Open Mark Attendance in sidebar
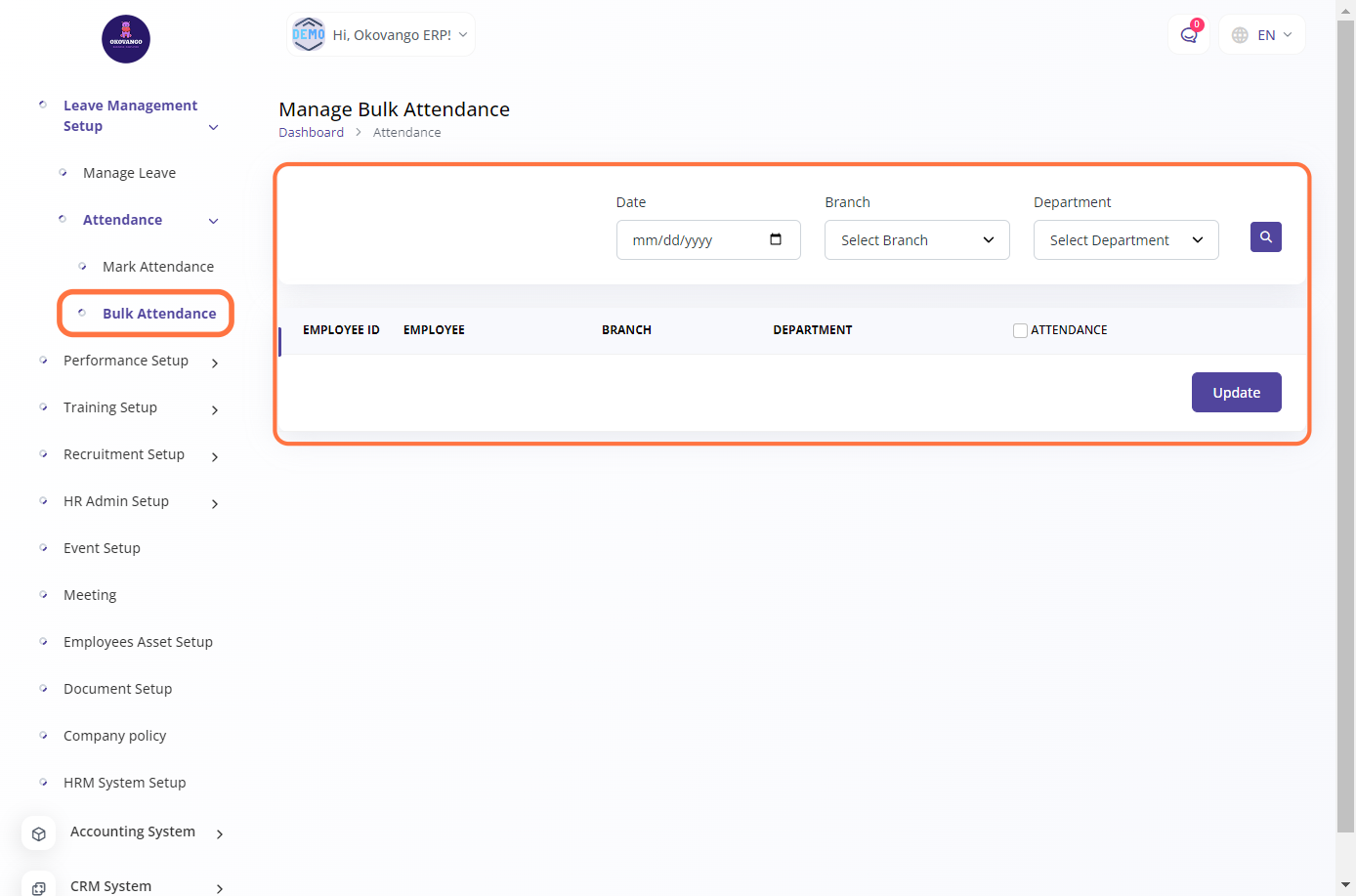1356x896 pixels. click(x=157, y=267)
